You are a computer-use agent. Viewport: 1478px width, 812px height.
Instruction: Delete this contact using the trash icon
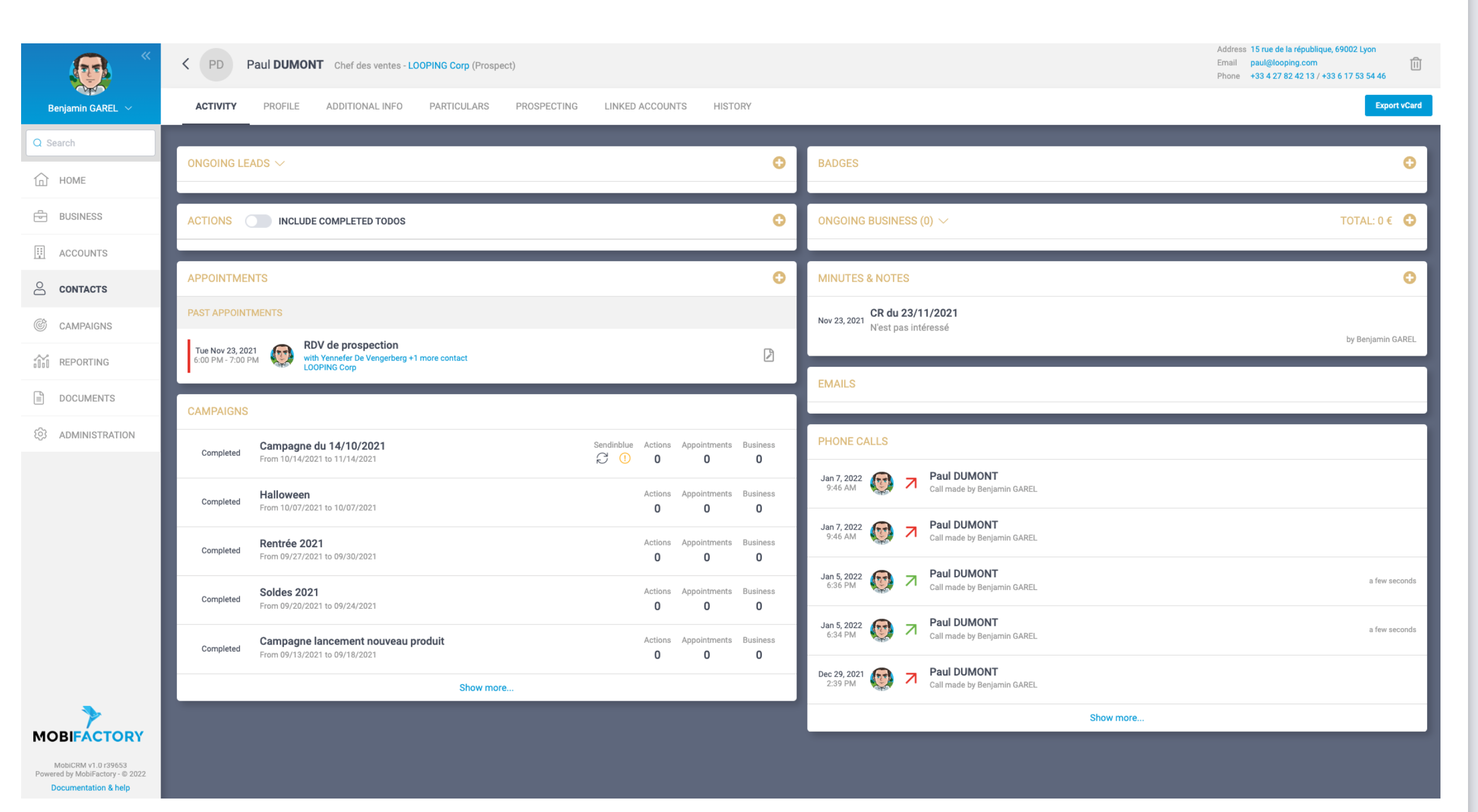(1415, 63)
